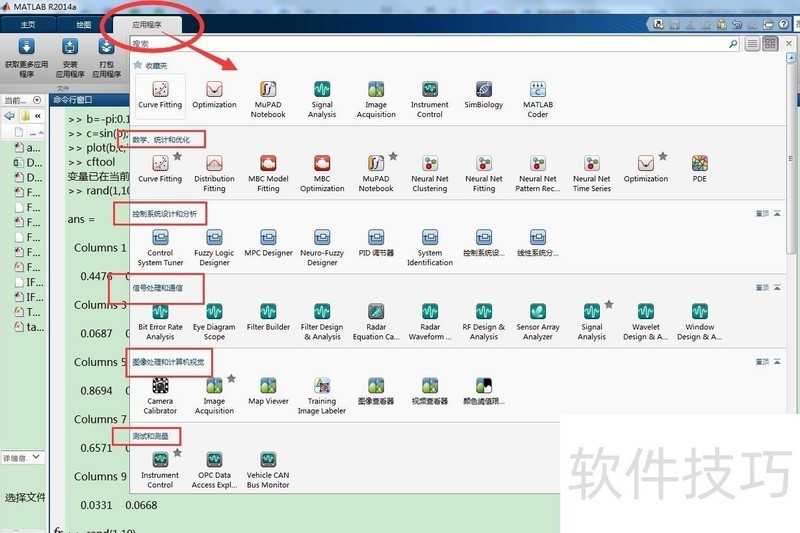Collapse the 图像处理和计算机视觉 section
This screenshot has width=800, height=533.
click(777, 362)
